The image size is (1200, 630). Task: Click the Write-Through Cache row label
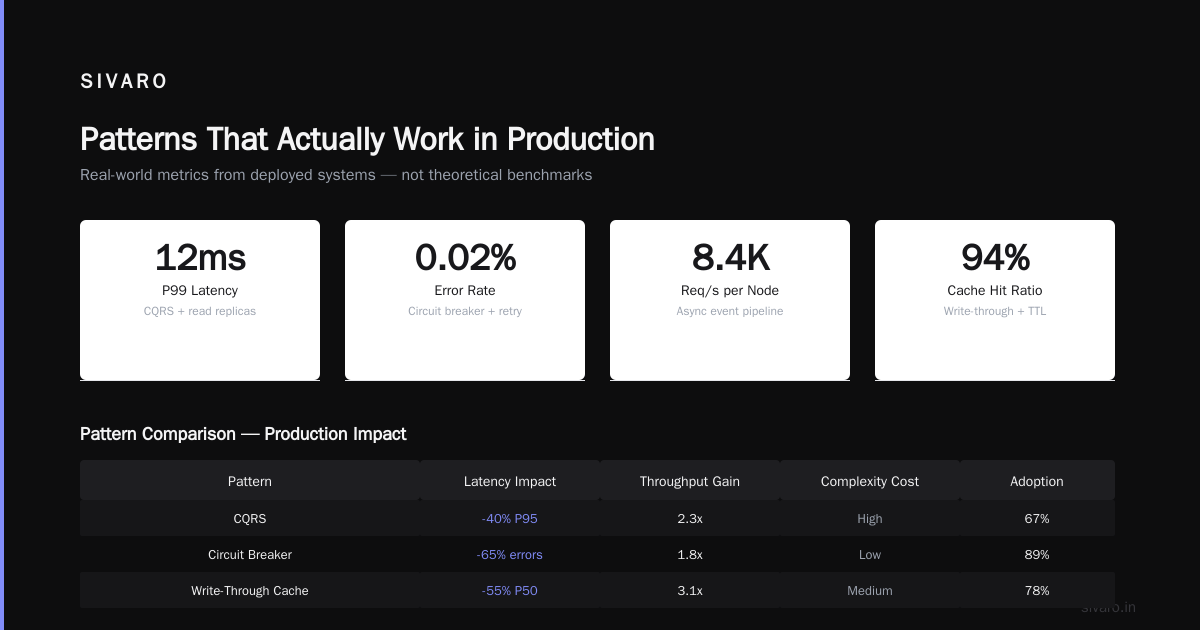[x=250, y=591]
